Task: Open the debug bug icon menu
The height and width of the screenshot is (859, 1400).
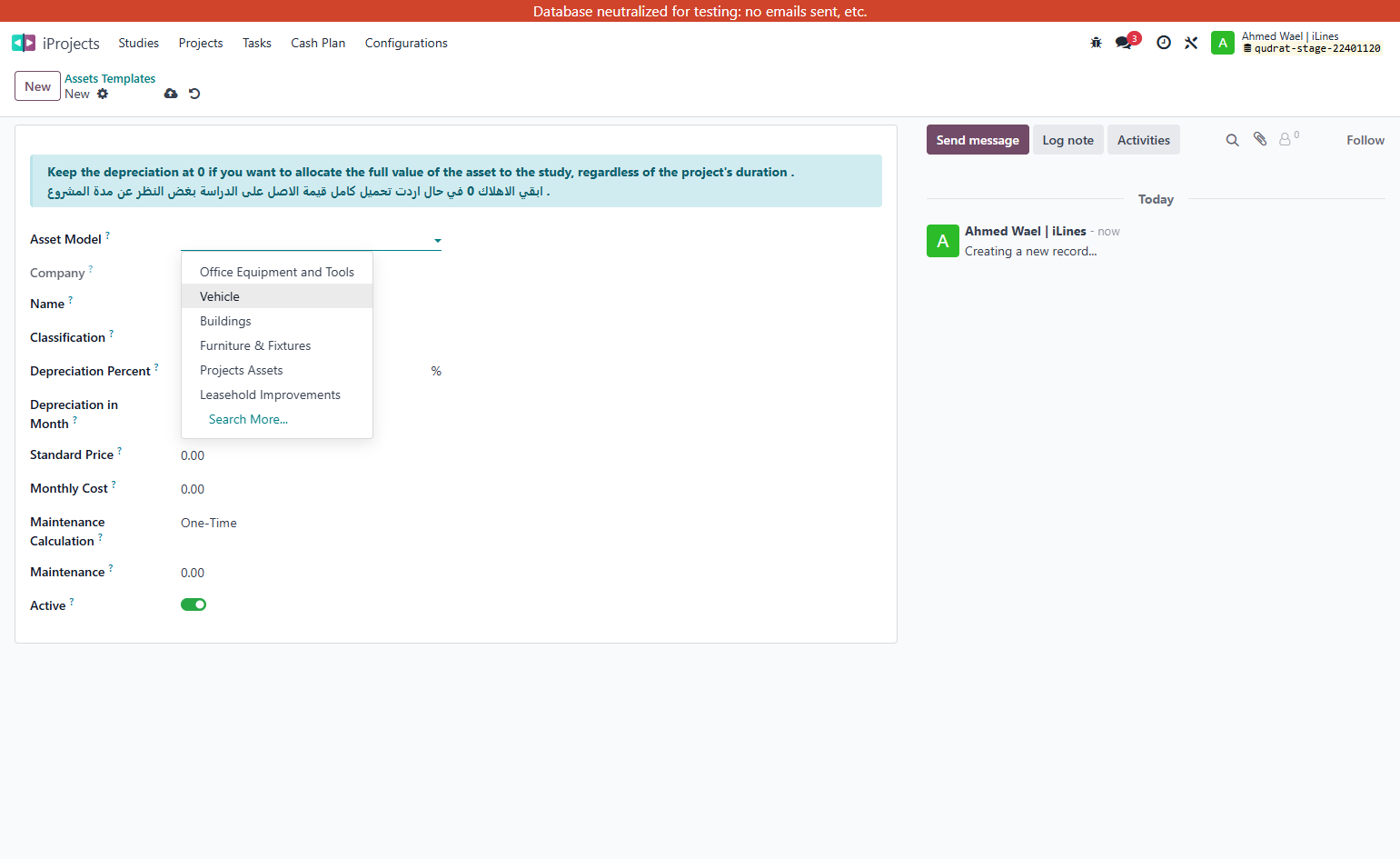Action: [x=1096, y=43]
